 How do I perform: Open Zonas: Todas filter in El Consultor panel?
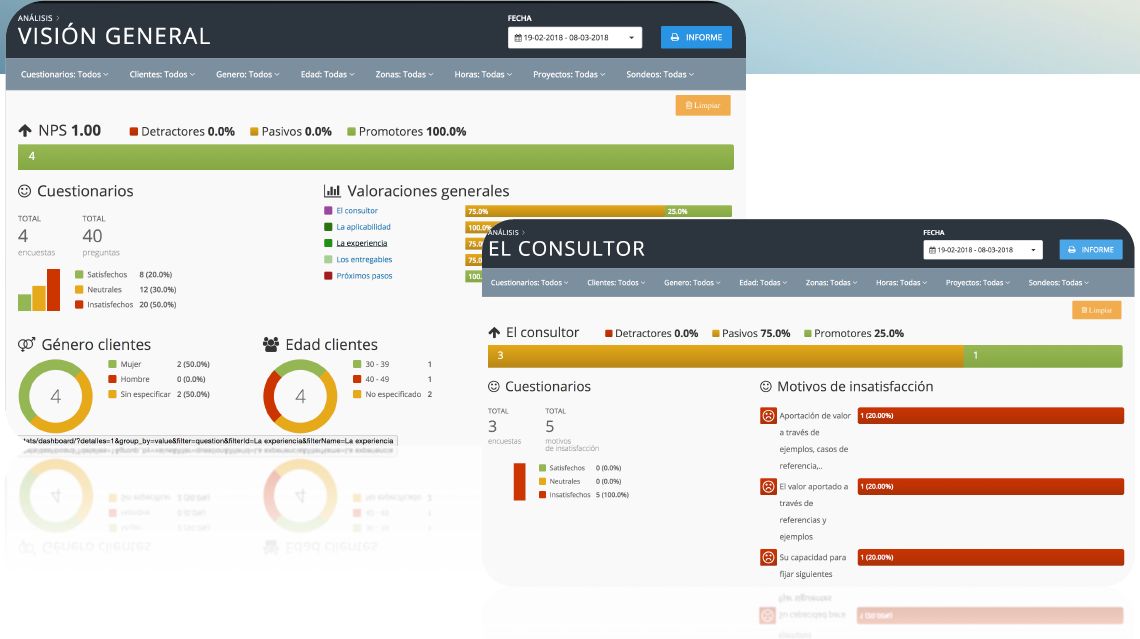(832, 283)
